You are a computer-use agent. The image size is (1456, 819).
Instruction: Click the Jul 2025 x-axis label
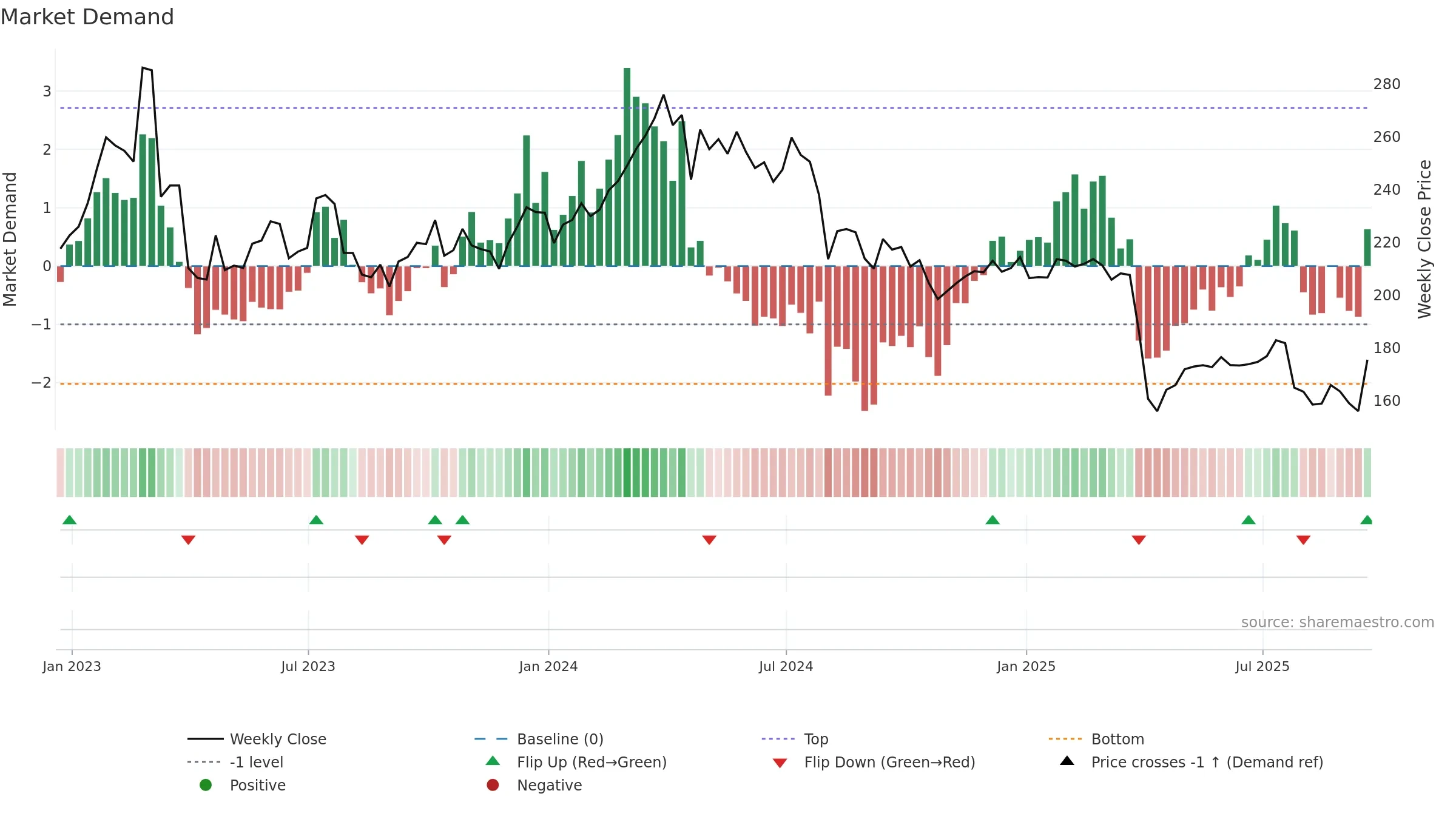tap(1262, 666)
